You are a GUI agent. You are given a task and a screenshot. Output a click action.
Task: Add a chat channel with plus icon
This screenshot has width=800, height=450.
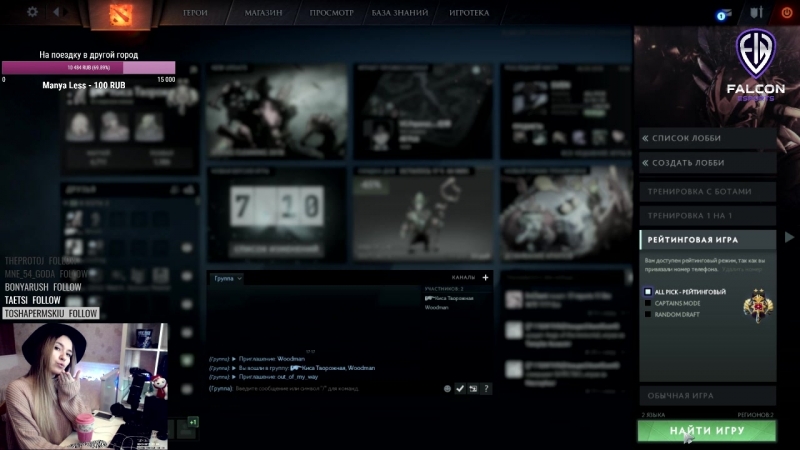click(x=486, y=278)
